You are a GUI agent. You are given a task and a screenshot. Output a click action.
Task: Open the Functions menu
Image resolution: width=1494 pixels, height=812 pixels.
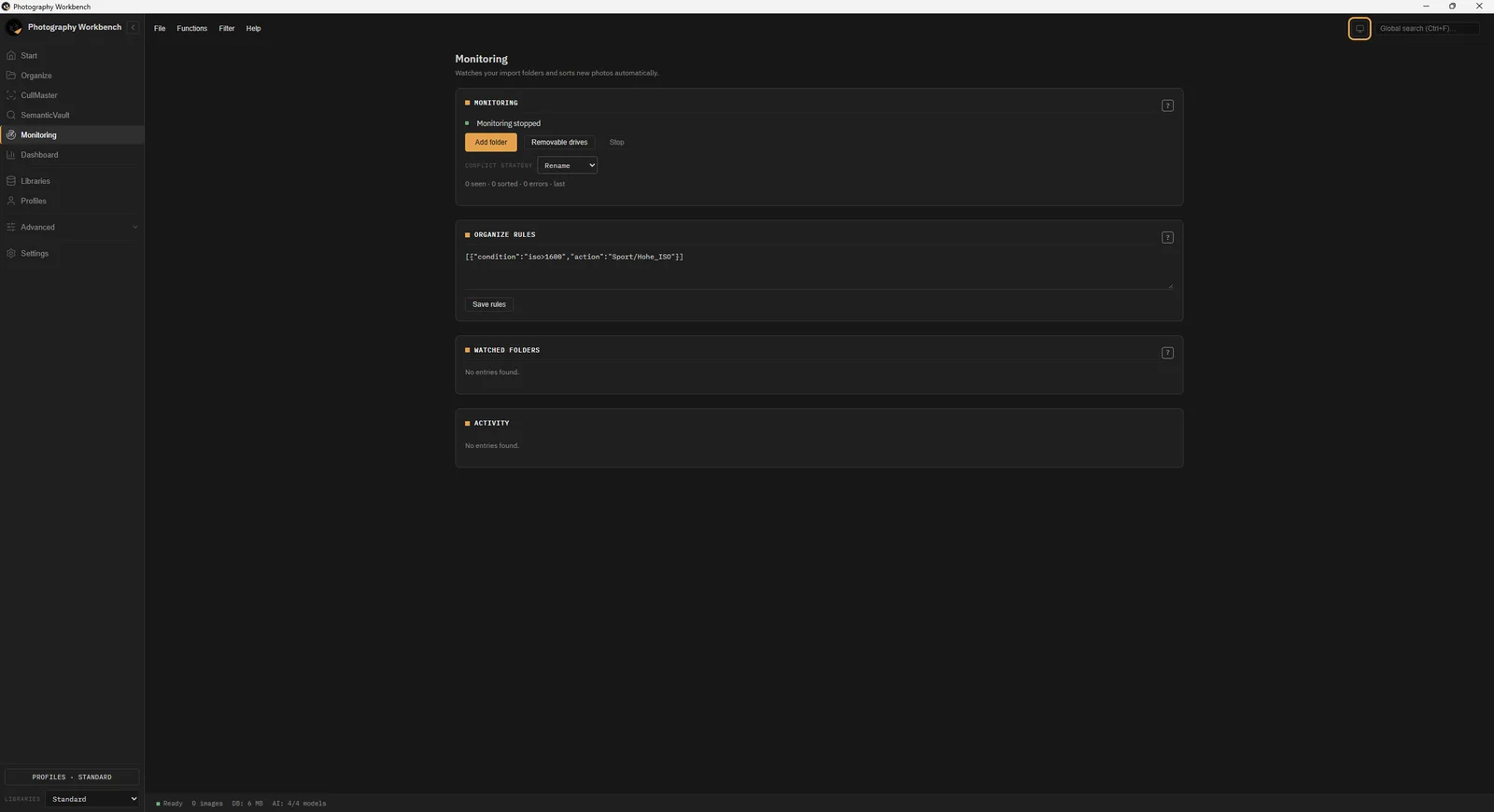(192, 29)
